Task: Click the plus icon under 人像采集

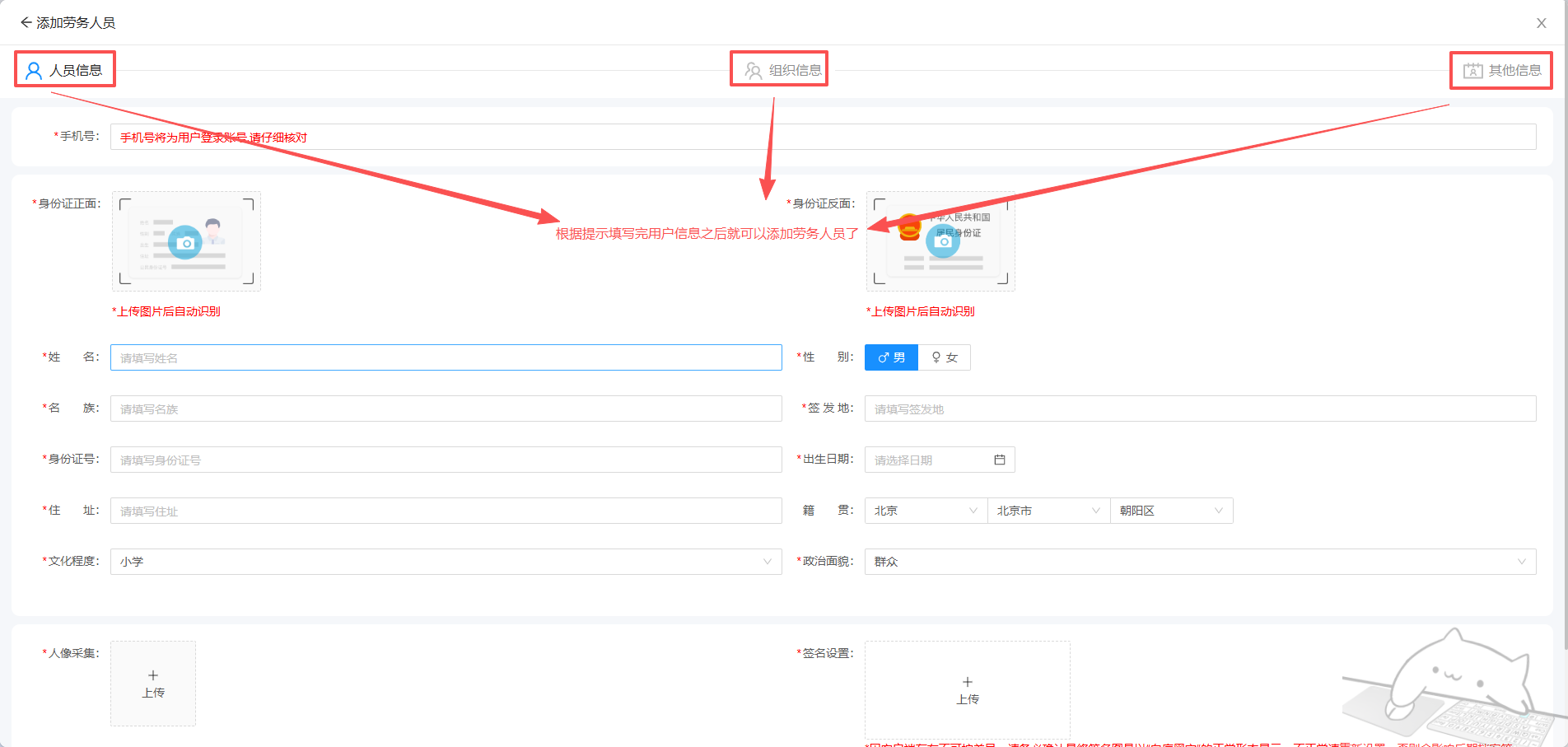Action: [x=153, y=675]
